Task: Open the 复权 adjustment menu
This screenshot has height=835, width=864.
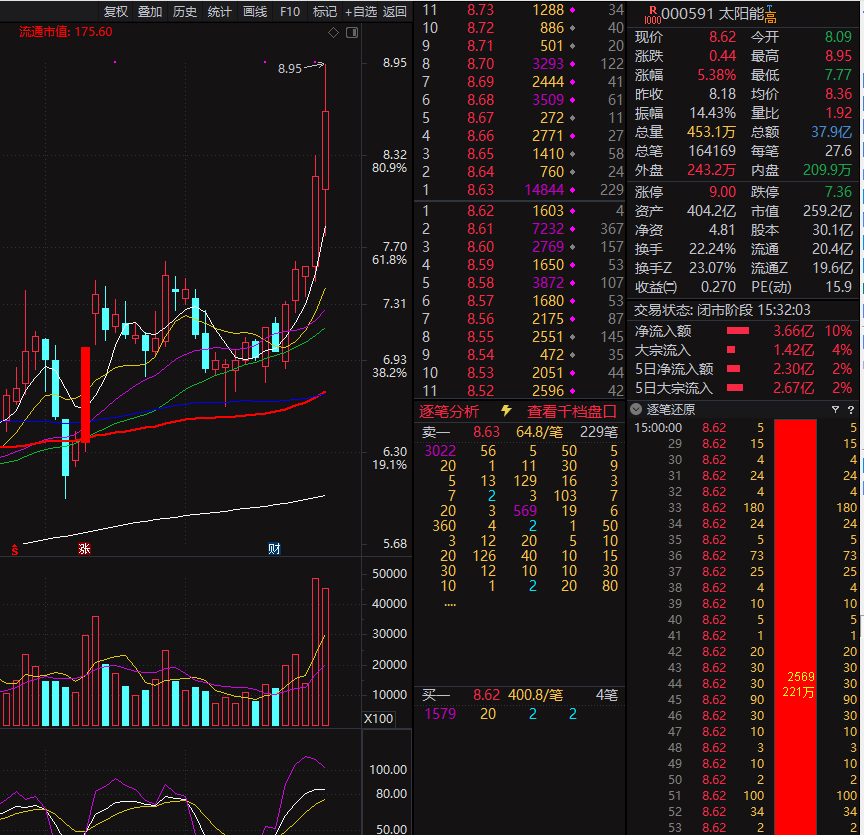Action: pyautogui.click(x=116, y=12)
